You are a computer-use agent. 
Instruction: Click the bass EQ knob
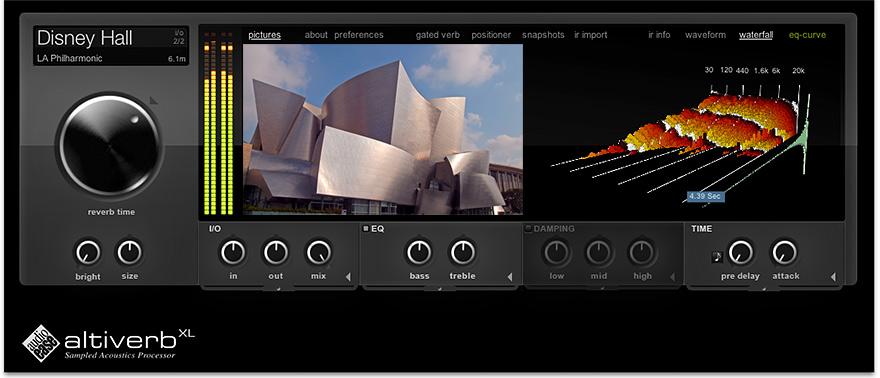(419, 253)
